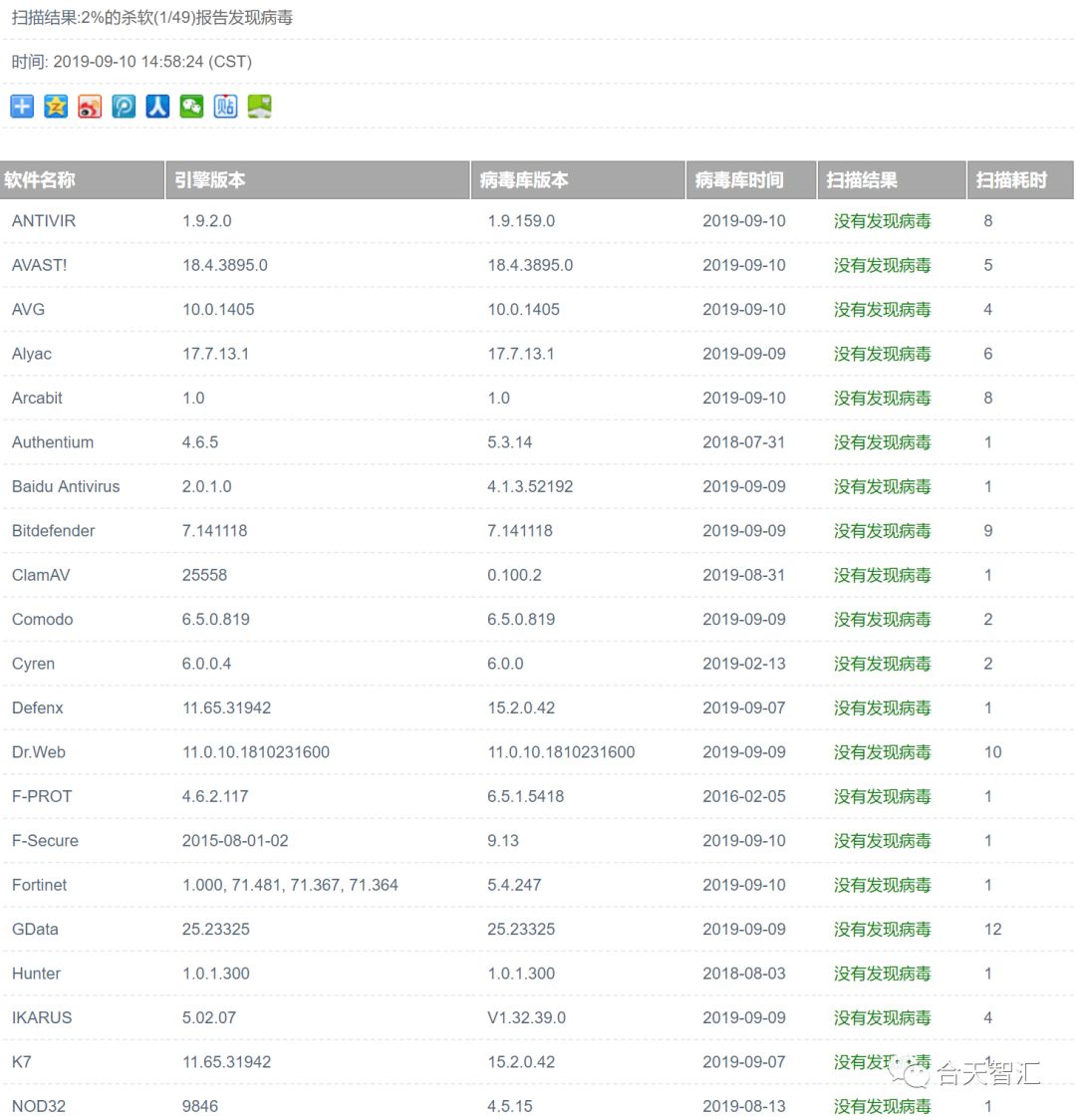Viewport: 1076px width, 1120px height.
Task: Click Authentium database version 5.3.14
Action: coord(510,442)
